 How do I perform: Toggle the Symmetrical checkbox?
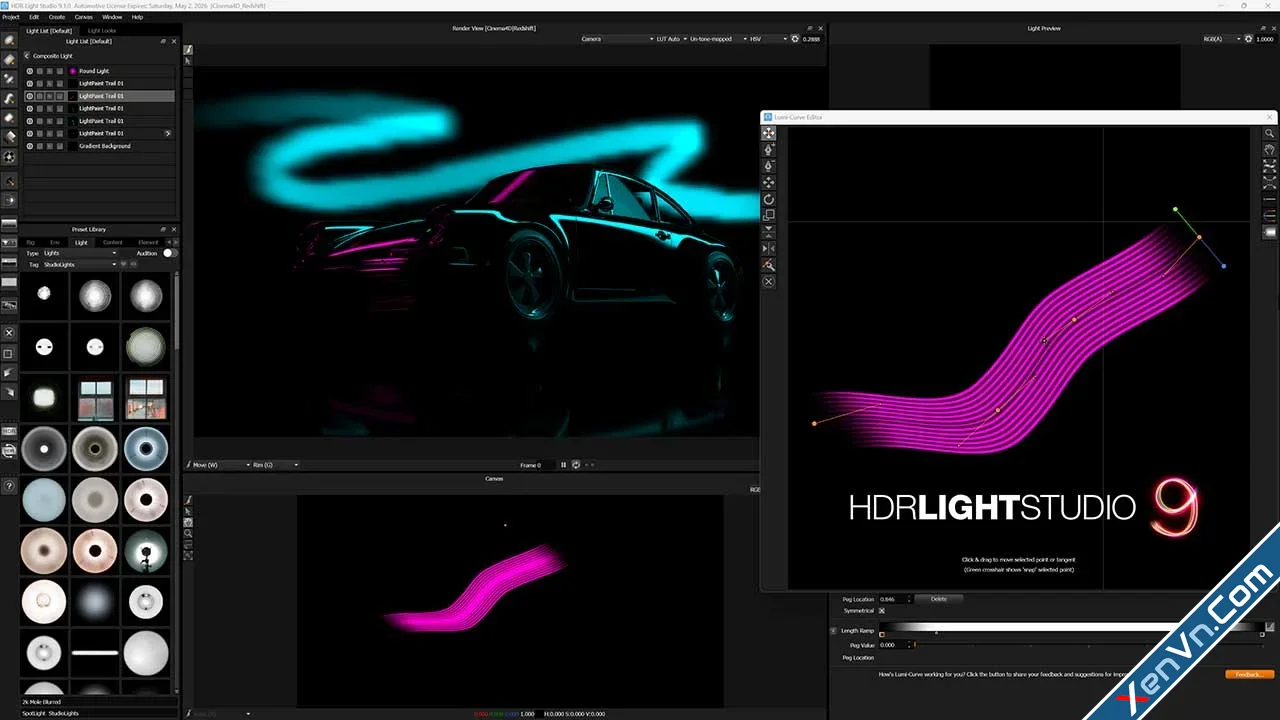click(x=882, y=611)
